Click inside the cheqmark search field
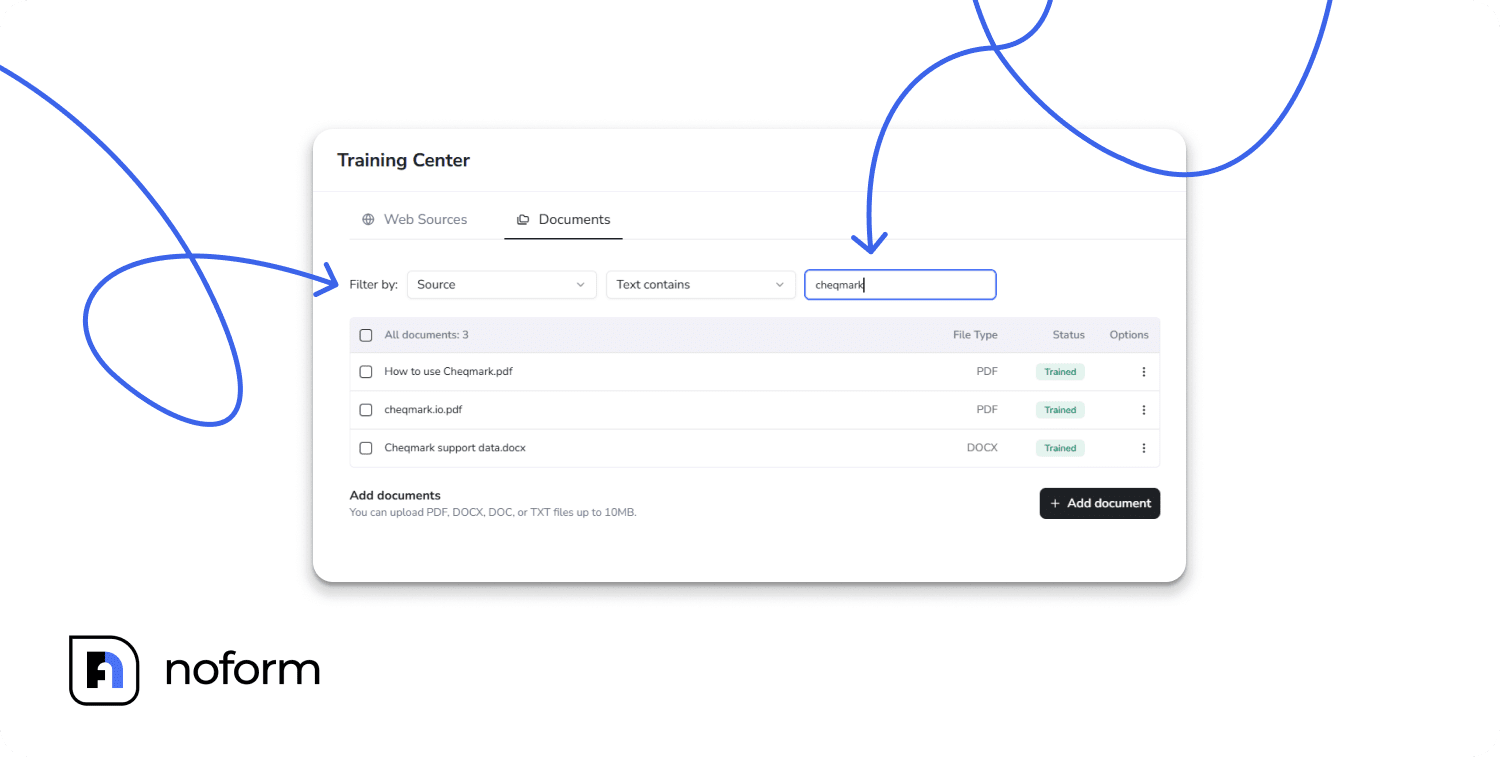 (899, 284)
